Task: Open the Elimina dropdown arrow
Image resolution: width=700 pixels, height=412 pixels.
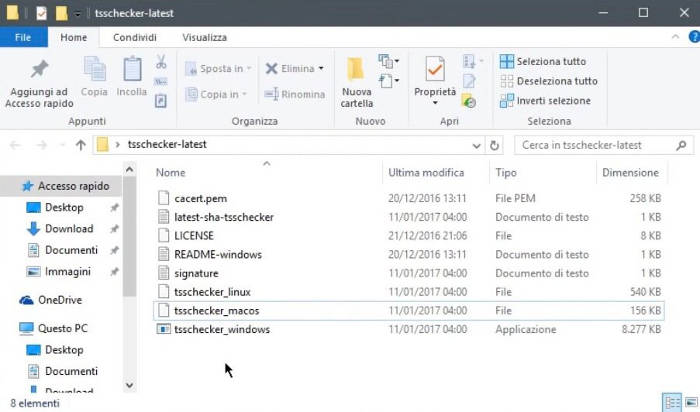Action: tap(321, 68)
